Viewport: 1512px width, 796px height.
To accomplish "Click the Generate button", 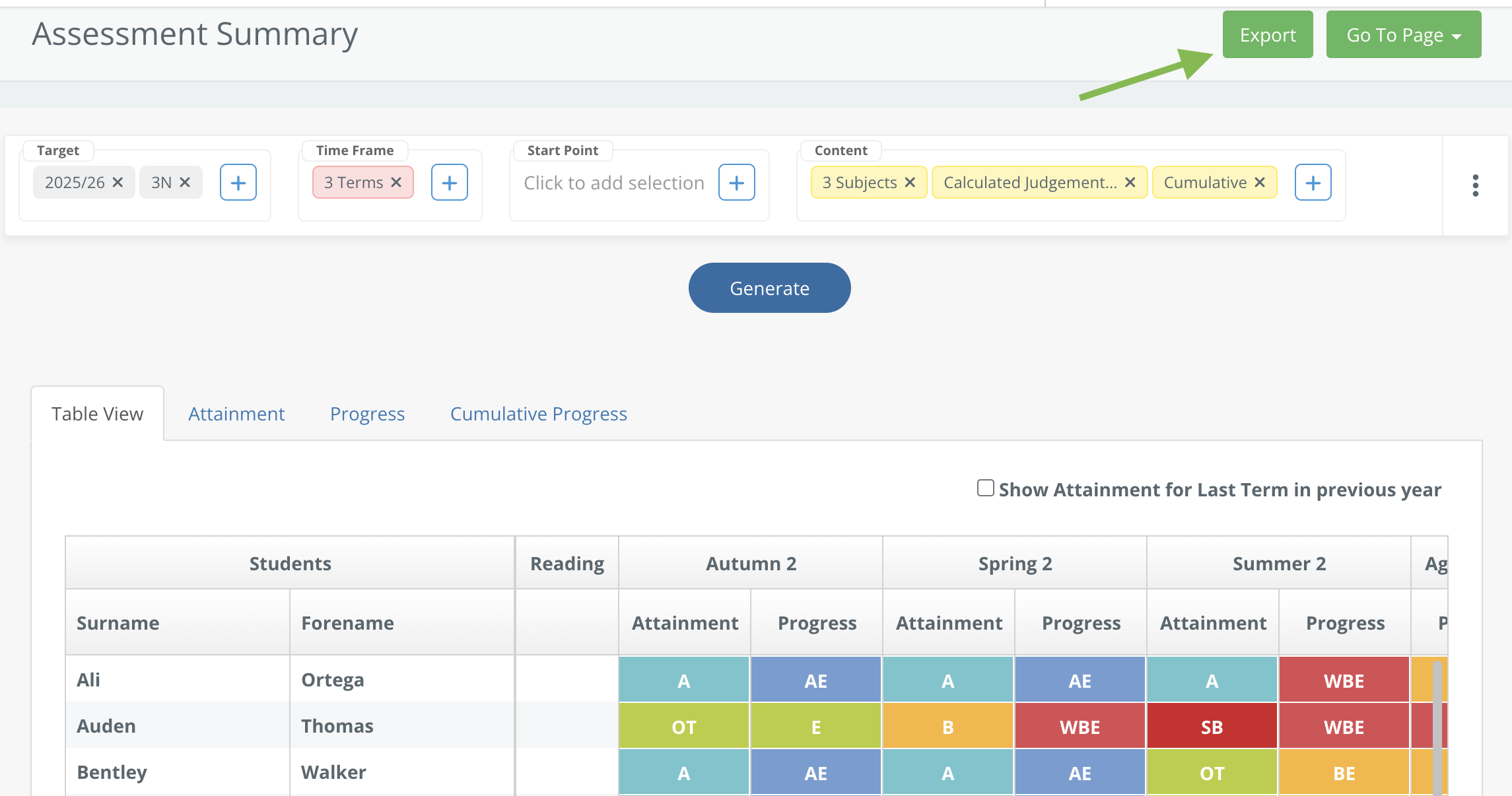I will point(770,288).
